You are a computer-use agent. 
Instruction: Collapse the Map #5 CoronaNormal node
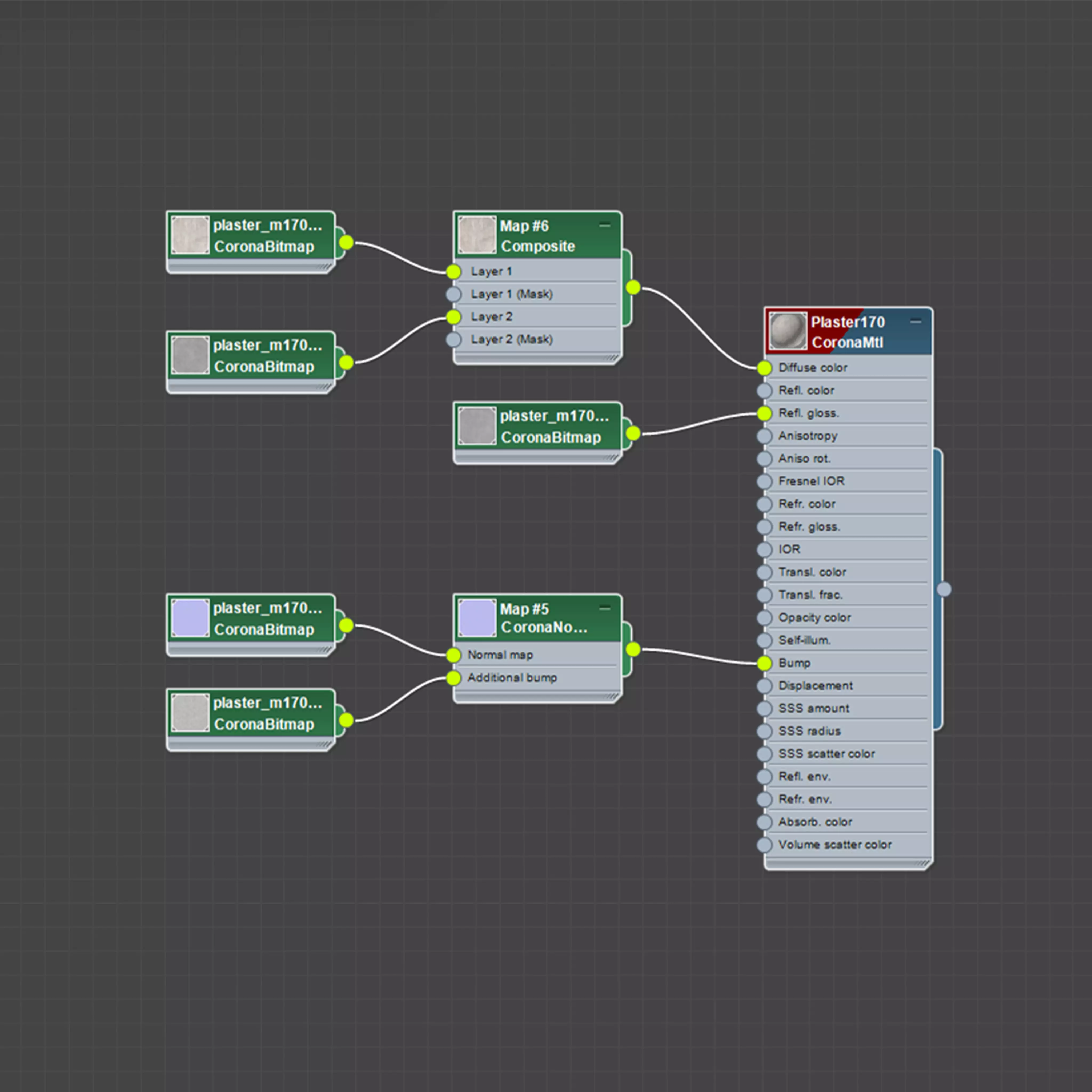[x=604, y=608]
